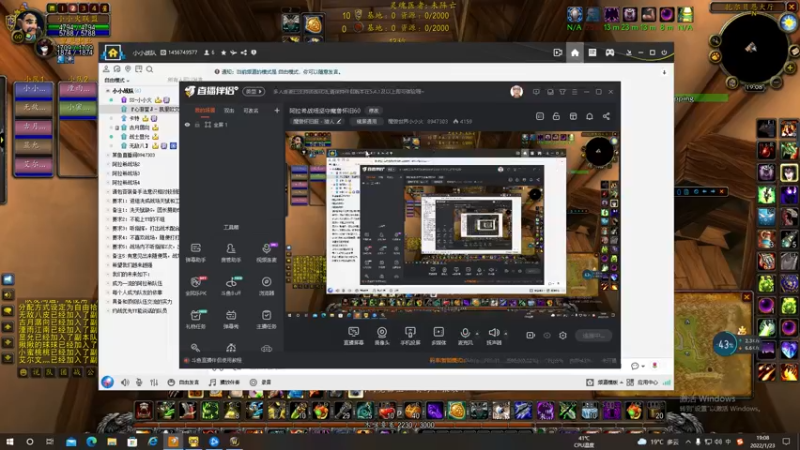This screenshot has height=450, width=800.
Task: Open the 主播任务 tool
Action: pyautogui.click(x=266, y=319)
